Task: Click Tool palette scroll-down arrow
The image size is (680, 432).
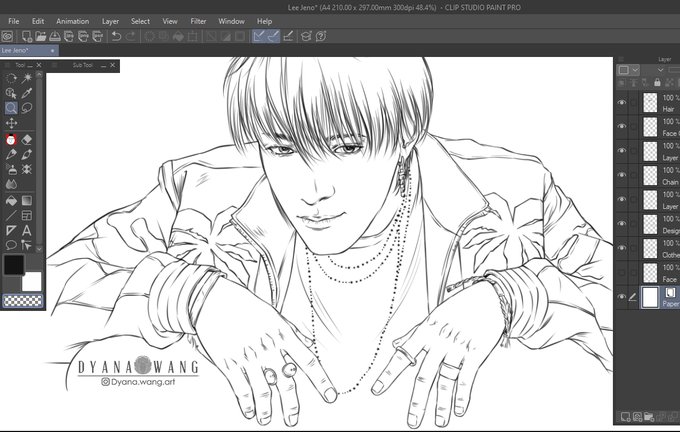Action: point(39,249)
